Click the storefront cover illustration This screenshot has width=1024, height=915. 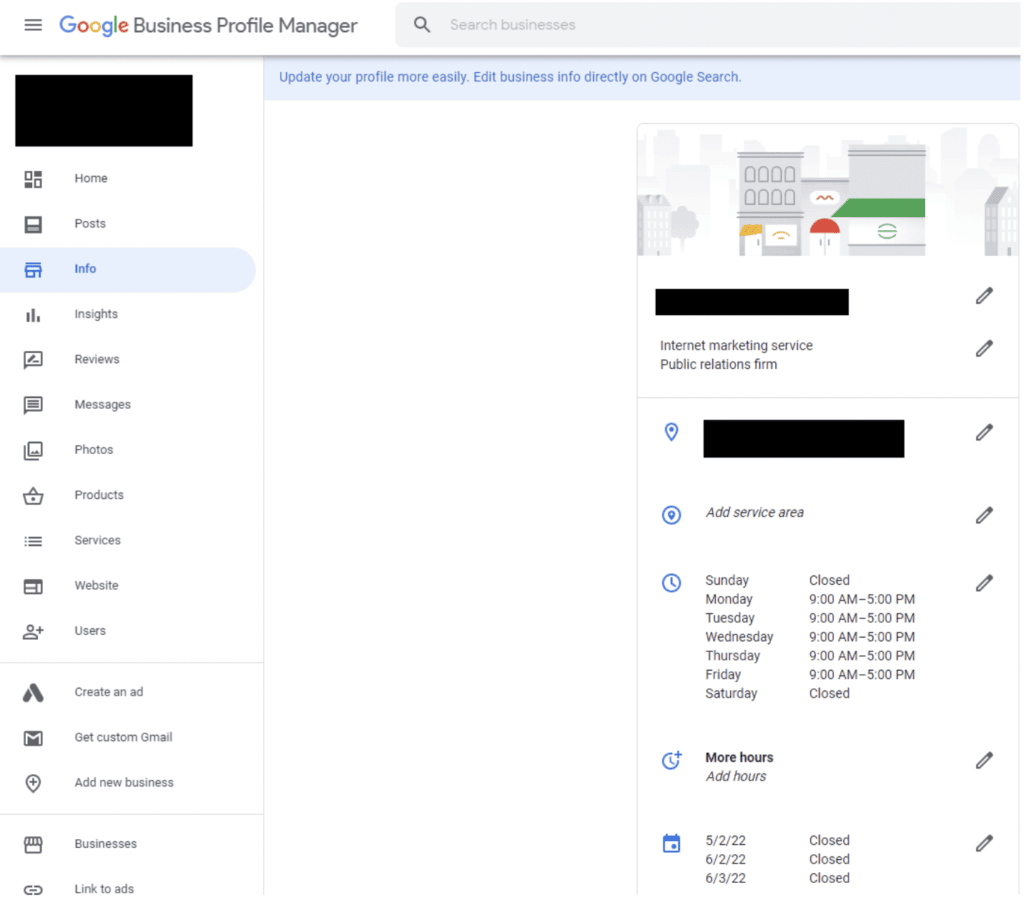point(827,190)
